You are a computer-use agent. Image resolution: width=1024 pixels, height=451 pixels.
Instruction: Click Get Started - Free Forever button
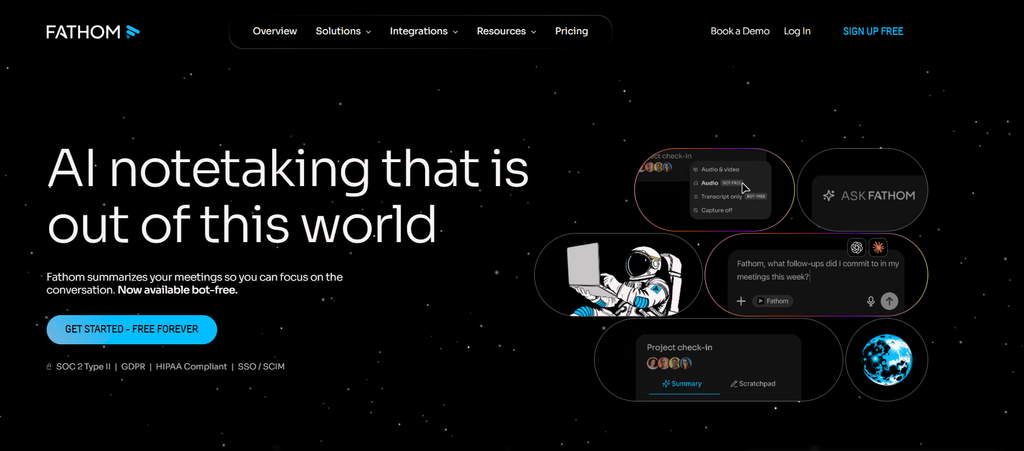[x=131, y=330]
